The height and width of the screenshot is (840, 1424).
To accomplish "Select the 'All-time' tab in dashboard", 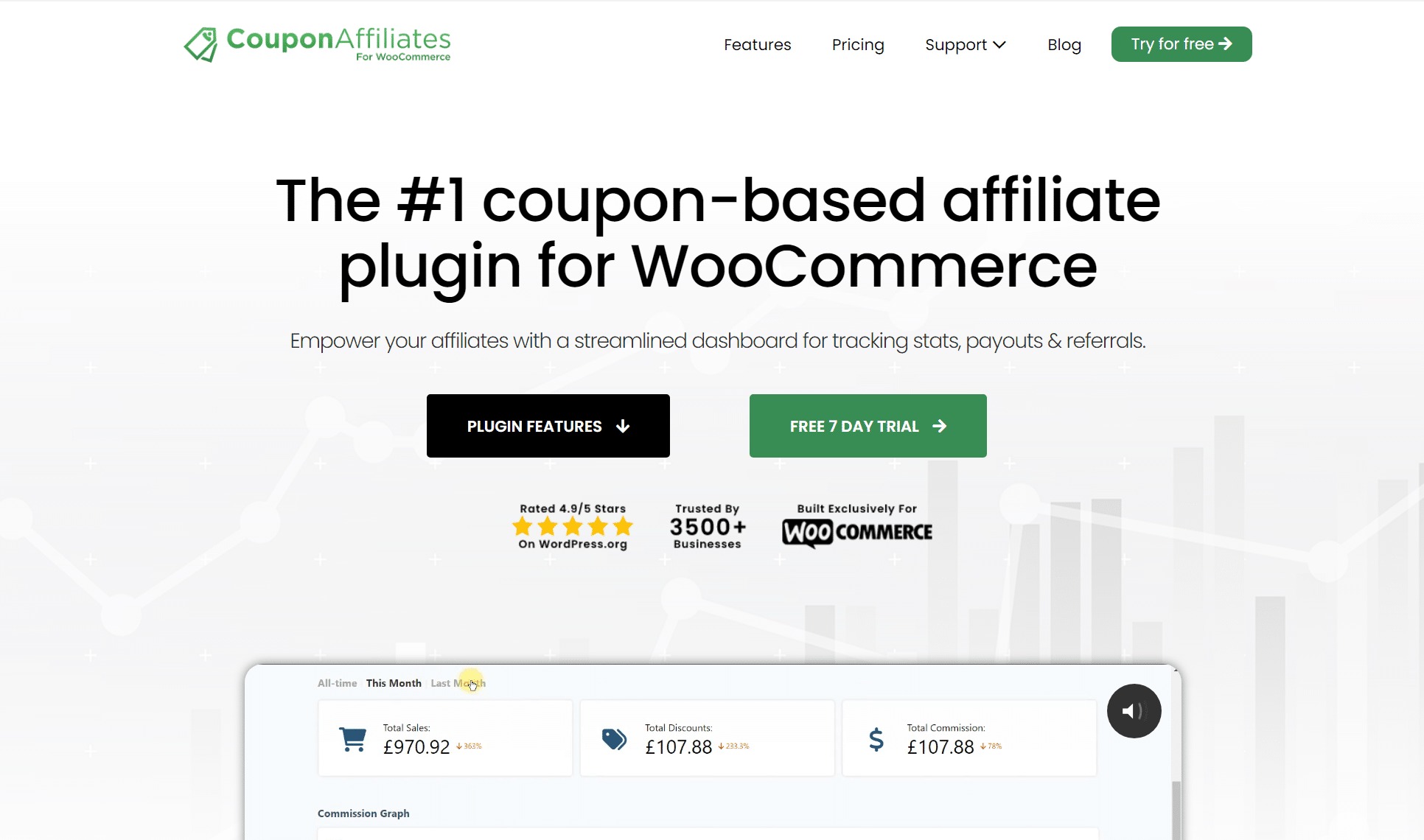I will (337, 683).
